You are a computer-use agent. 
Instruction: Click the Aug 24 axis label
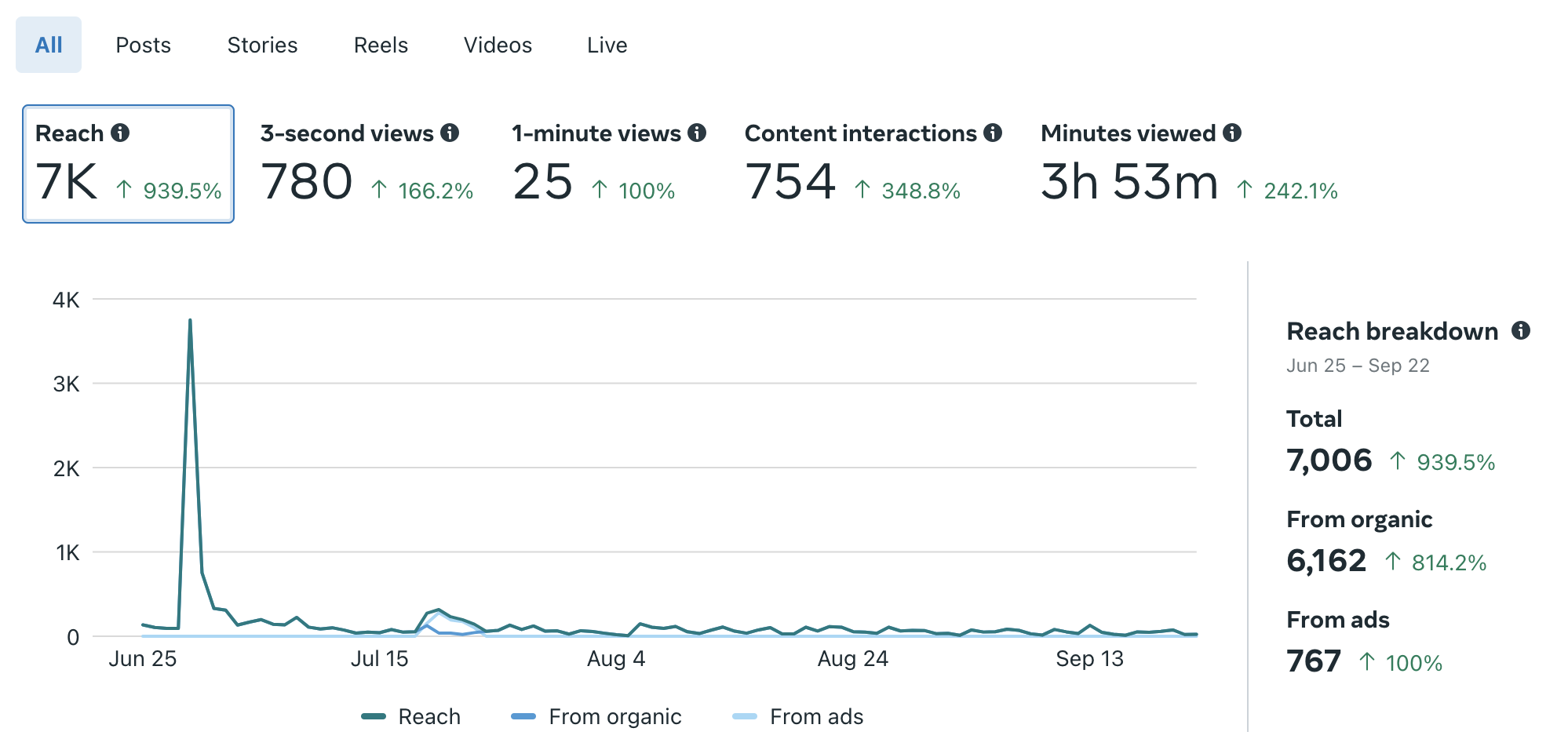tap(853, 659)
